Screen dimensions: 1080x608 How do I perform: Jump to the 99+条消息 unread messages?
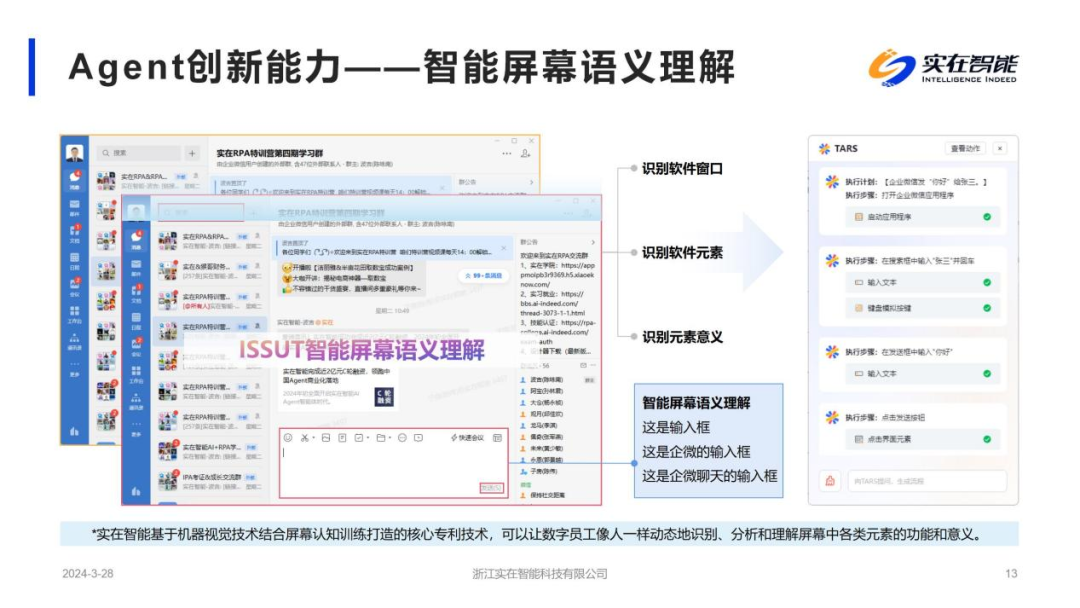(x=484, y=275)
